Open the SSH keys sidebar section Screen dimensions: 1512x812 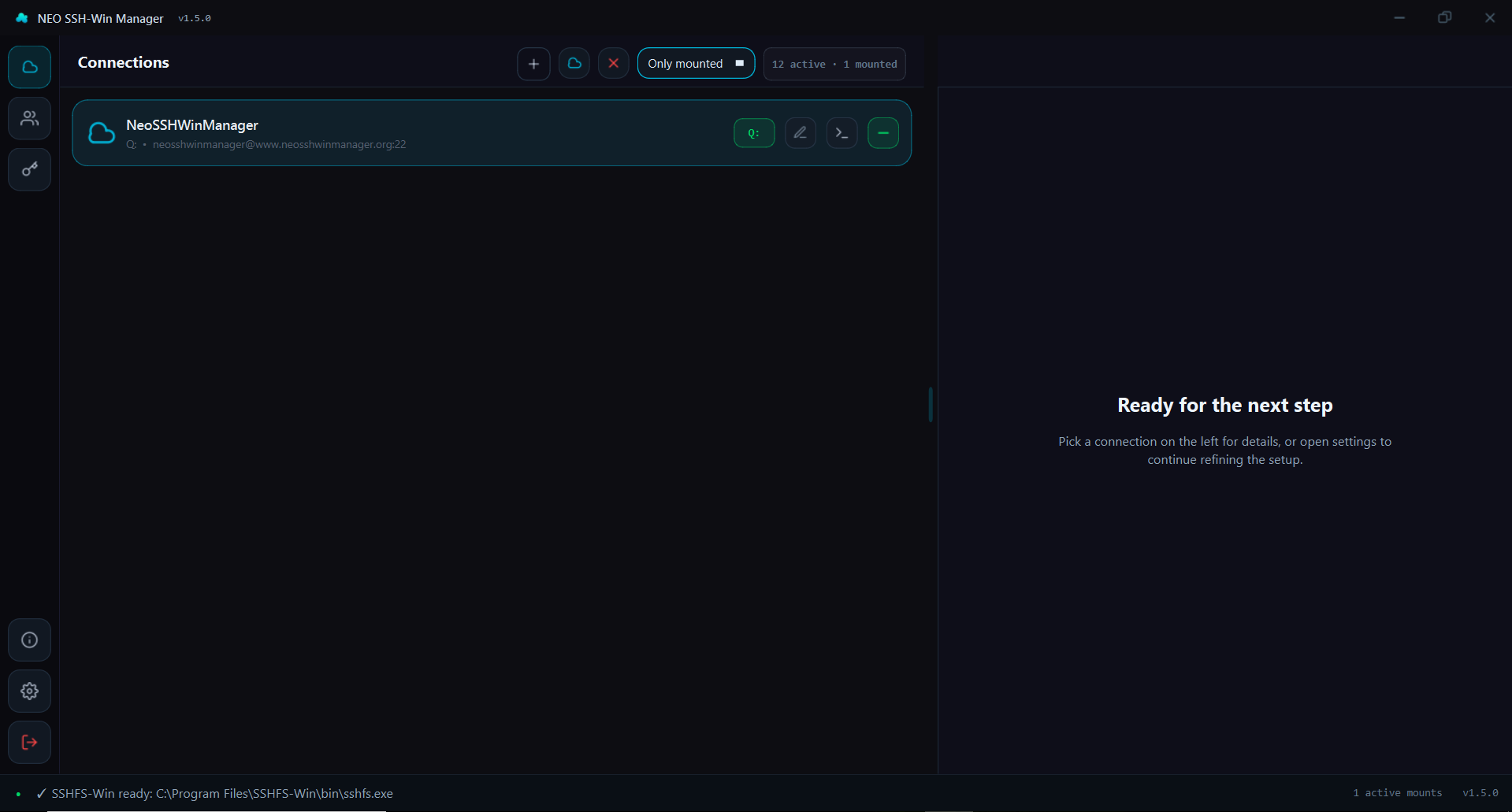(30, 169)
